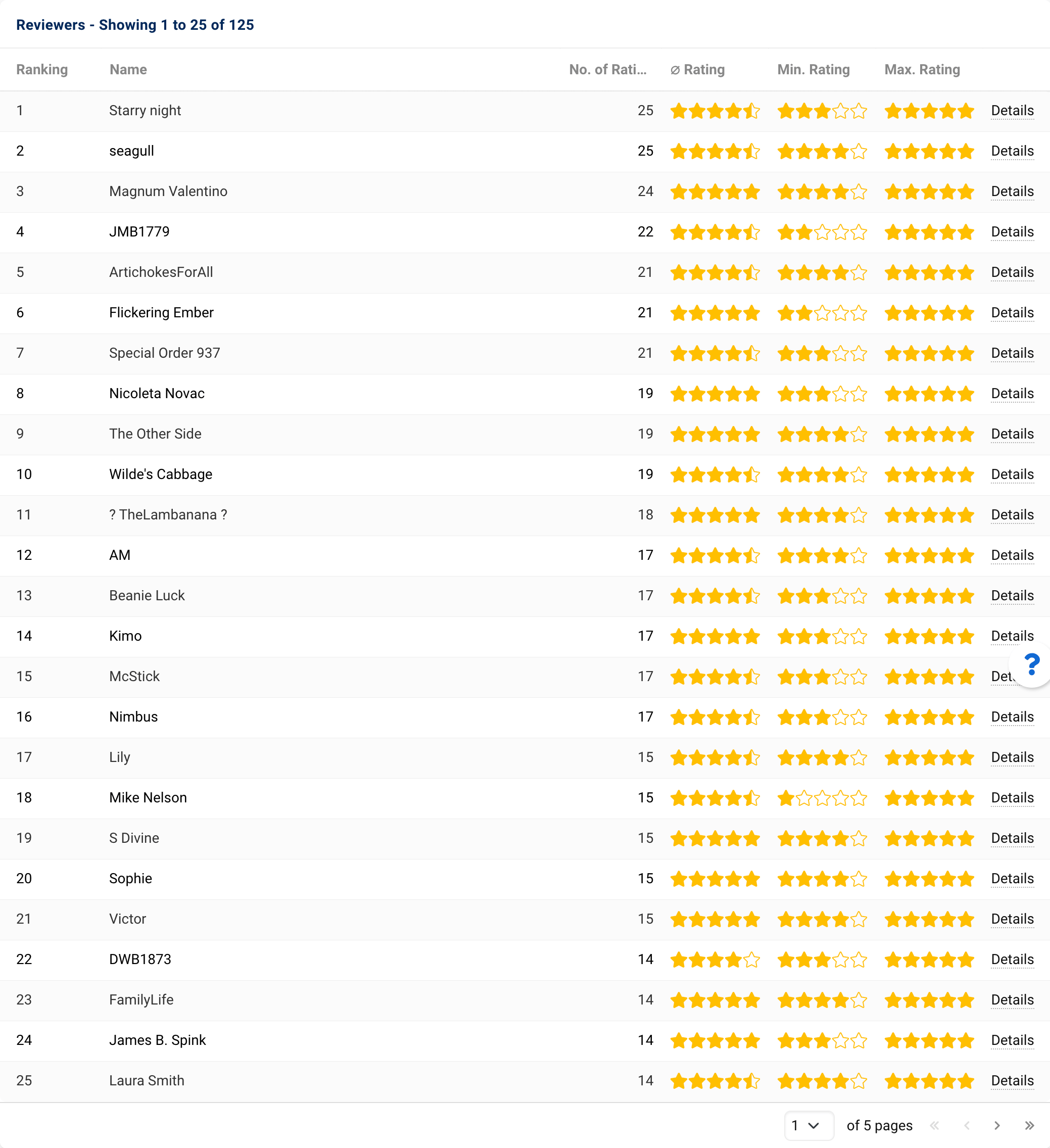Click row for reviewer Laura Smith
The height and width of the screenshot is (1148, 1050).
(x=526, y=1079)
